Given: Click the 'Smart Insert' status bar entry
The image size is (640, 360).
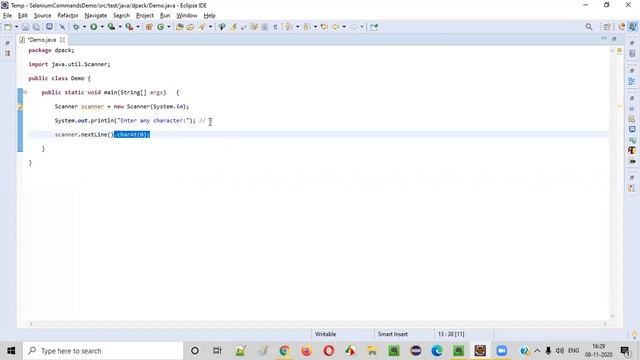Looking at the screenshot, I should (x=393, y=334).
